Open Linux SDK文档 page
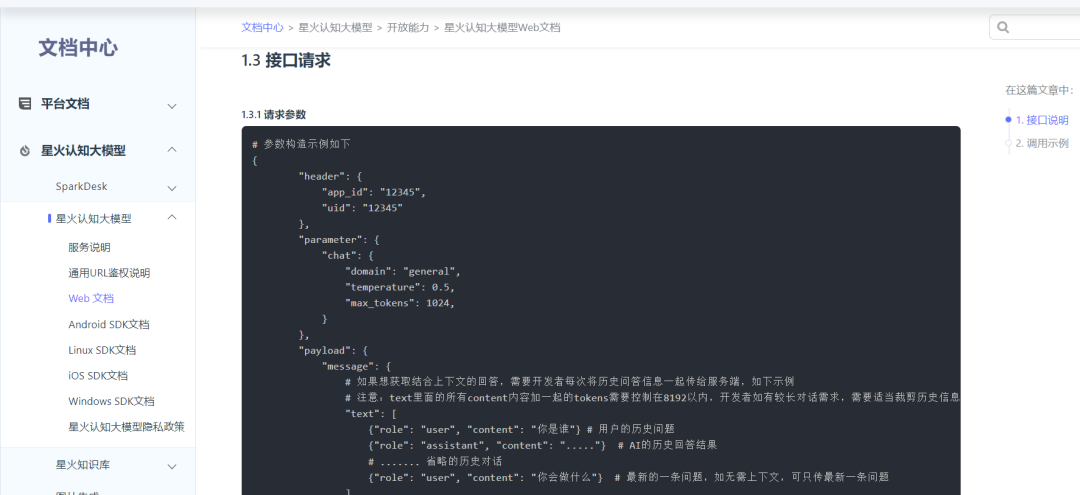The image size is (1080, 495). [x=102, y=350]
